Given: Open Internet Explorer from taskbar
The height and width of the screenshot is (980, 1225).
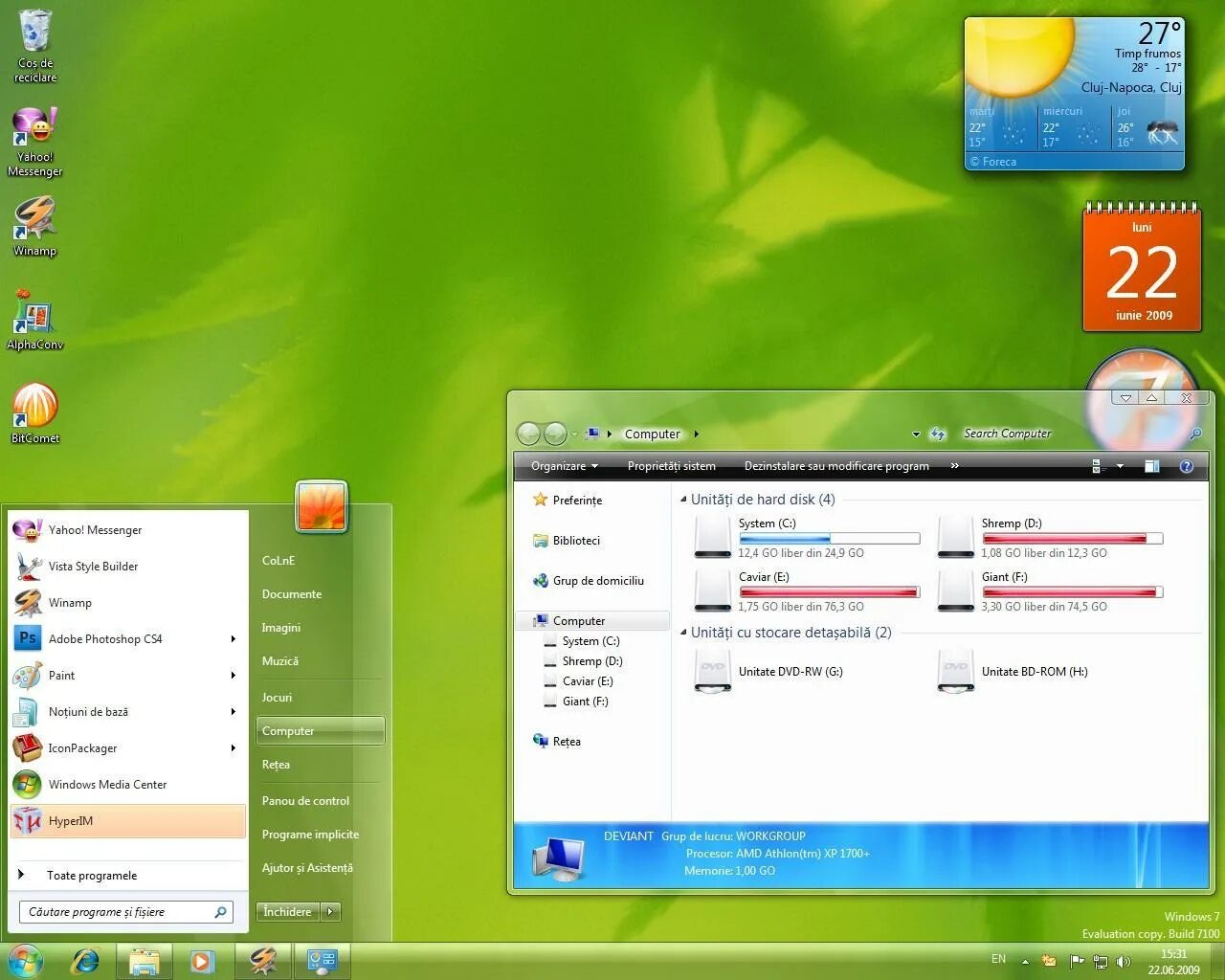Looking at the screenshot, I should click(x=86, y=961).
